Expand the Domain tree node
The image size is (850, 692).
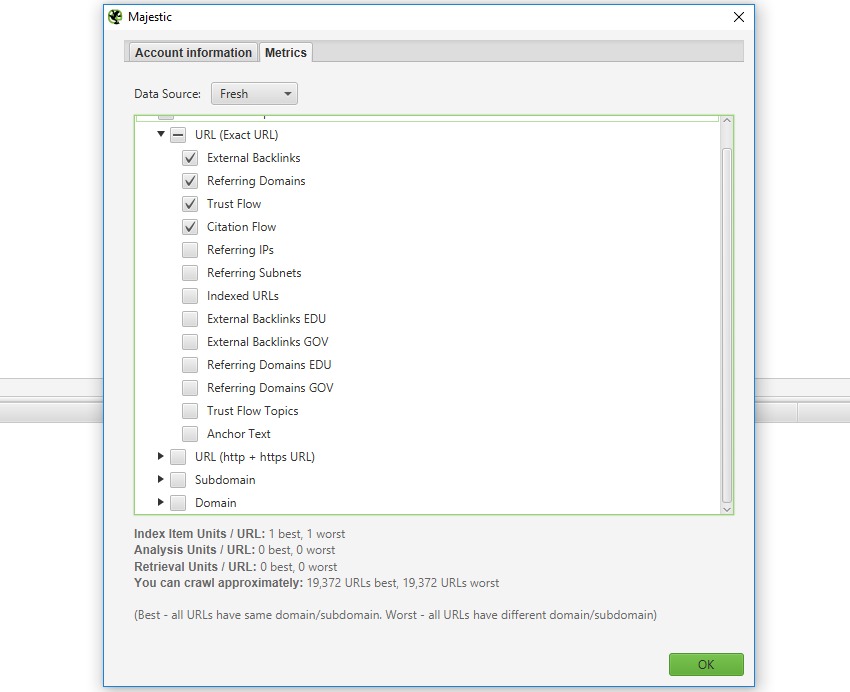[160, 502]
